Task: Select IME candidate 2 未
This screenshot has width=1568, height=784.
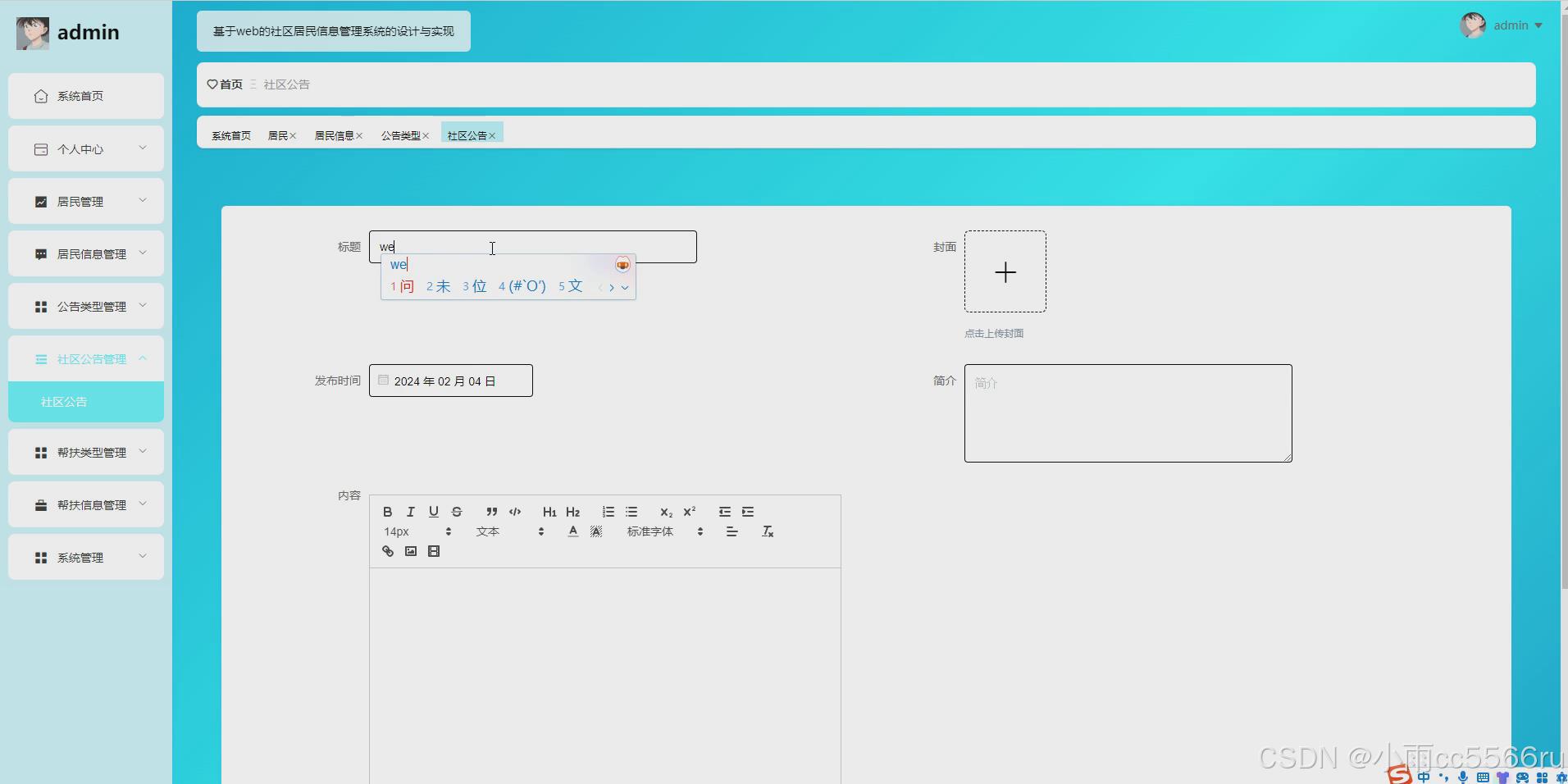Action: coord(438,286)
